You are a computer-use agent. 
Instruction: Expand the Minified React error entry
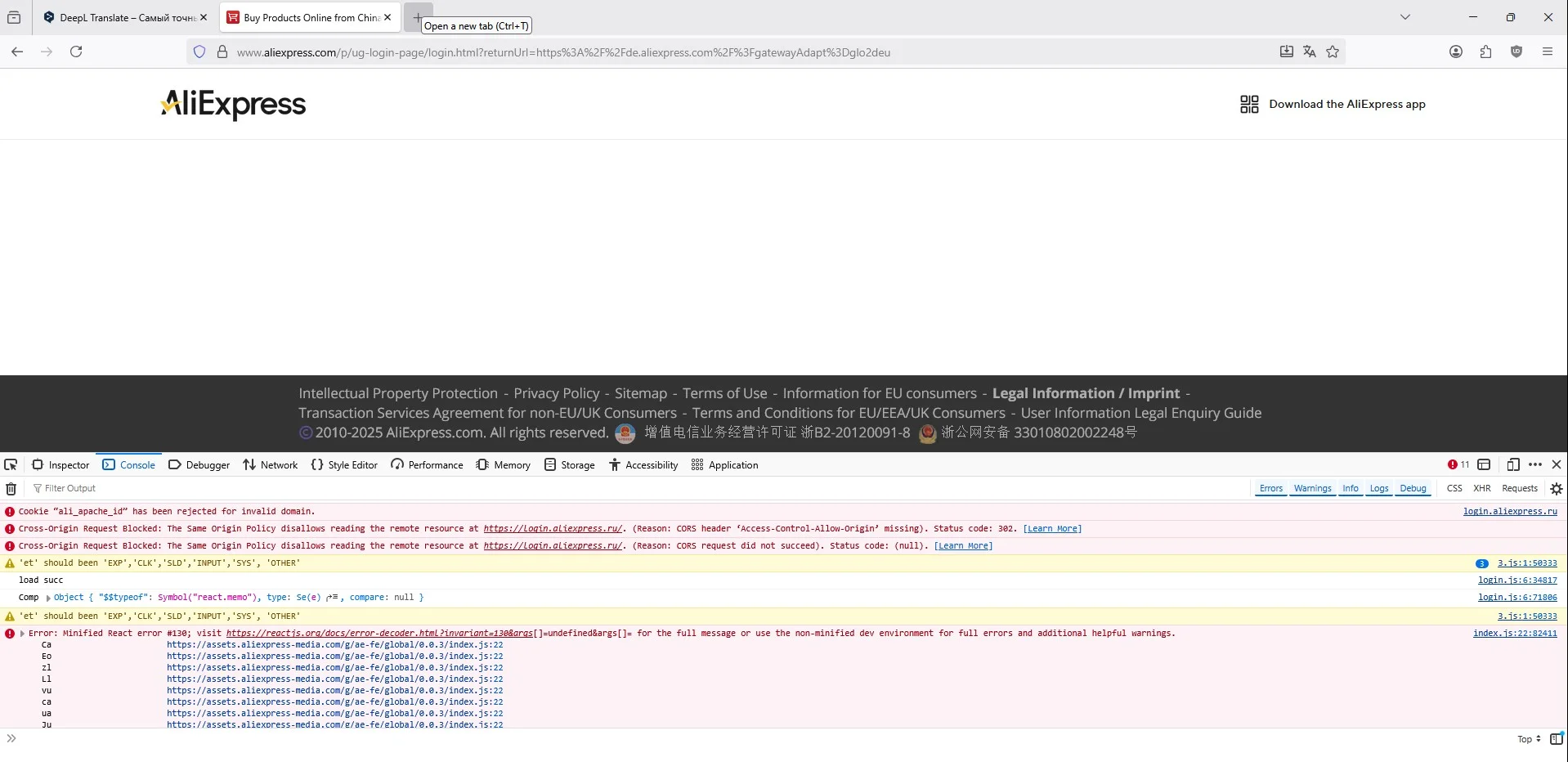click(22, 634)
